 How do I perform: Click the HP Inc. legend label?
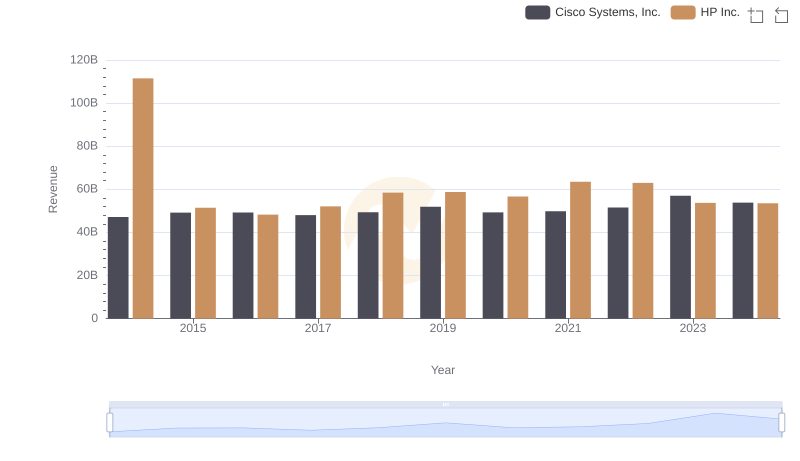tap(720, 12)
